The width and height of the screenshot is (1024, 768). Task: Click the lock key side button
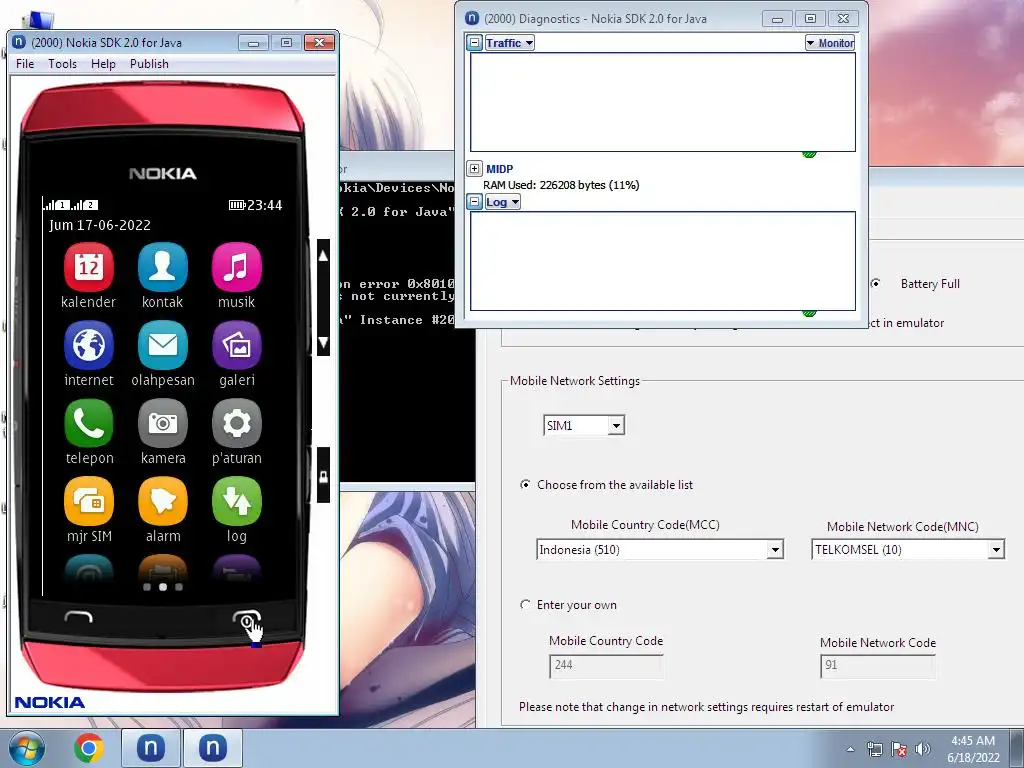pos(323,476)
